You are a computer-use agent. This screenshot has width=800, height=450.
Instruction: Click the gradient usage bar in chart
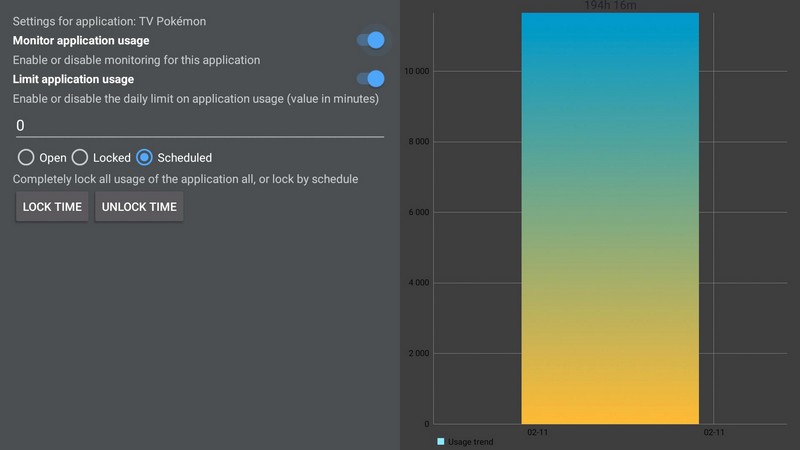coord(609,220)
